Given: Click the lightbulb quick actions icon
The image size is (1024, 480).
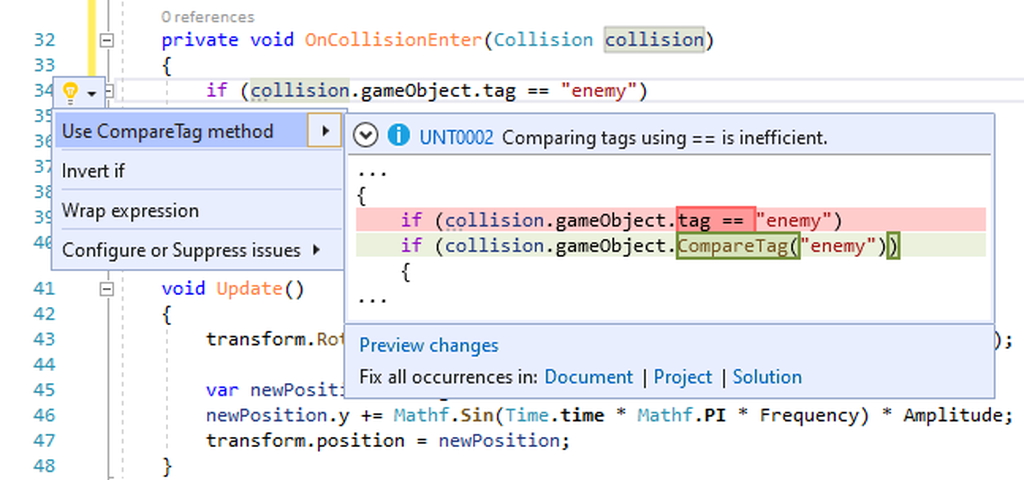Looking at the screenshot, I should 70,92.
